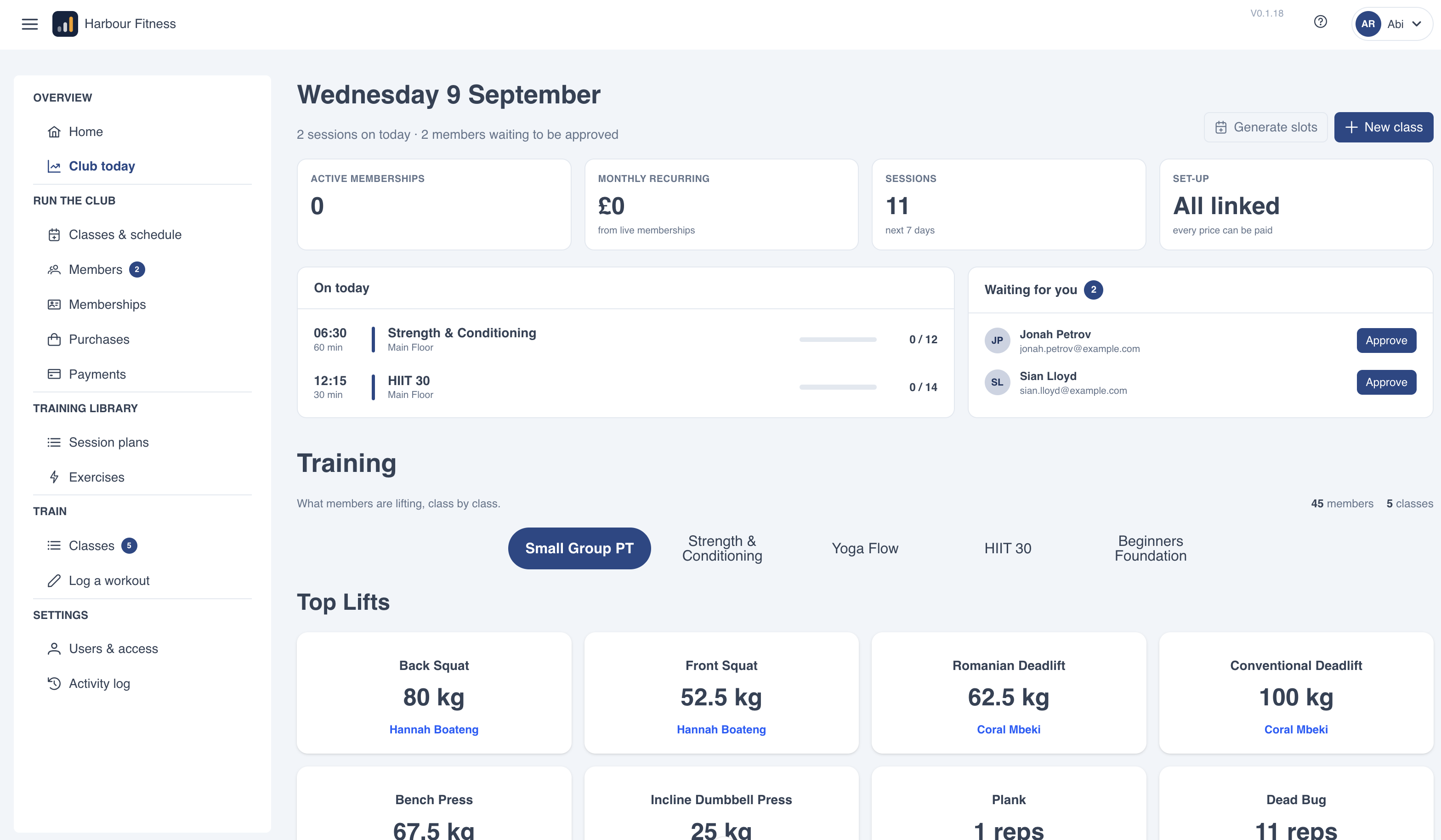
Task: Open the help question mark icon
Action: 1320,22
